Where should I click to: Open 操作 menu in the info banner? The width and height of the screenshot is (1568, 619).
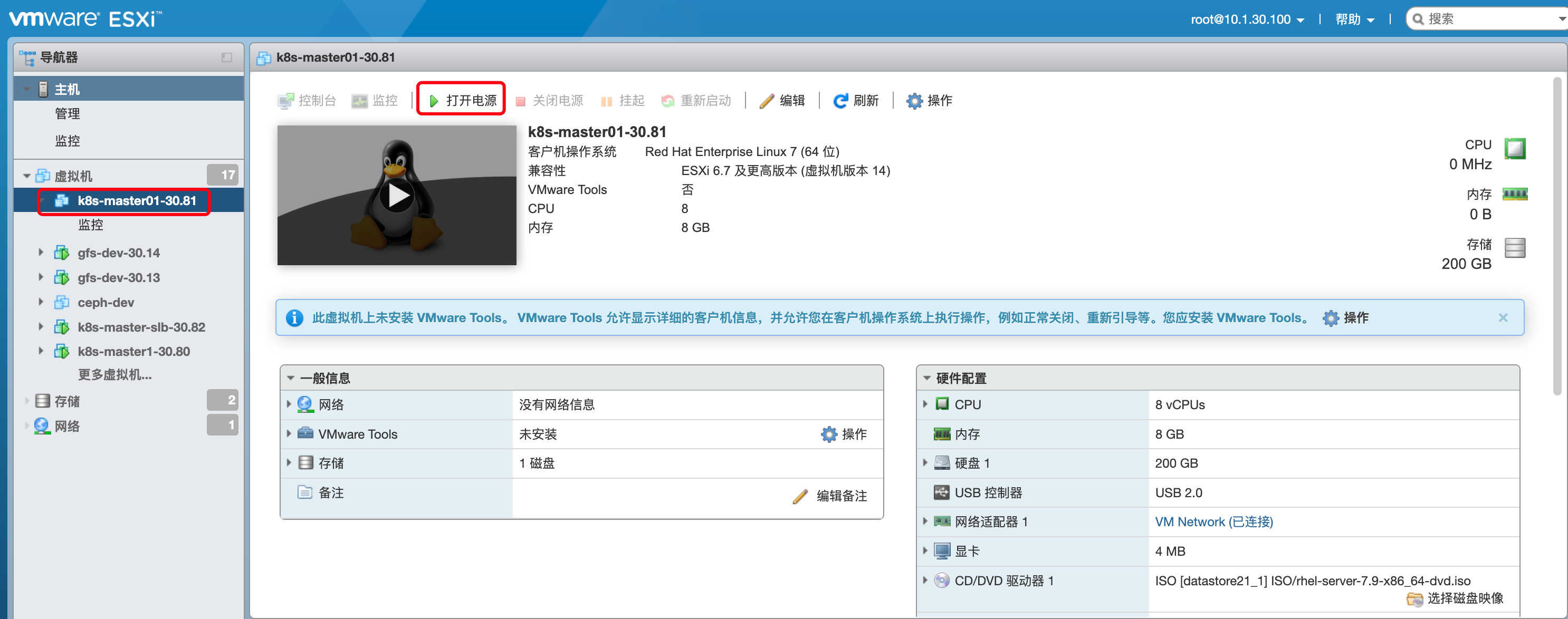click(x=1346, y=317)
